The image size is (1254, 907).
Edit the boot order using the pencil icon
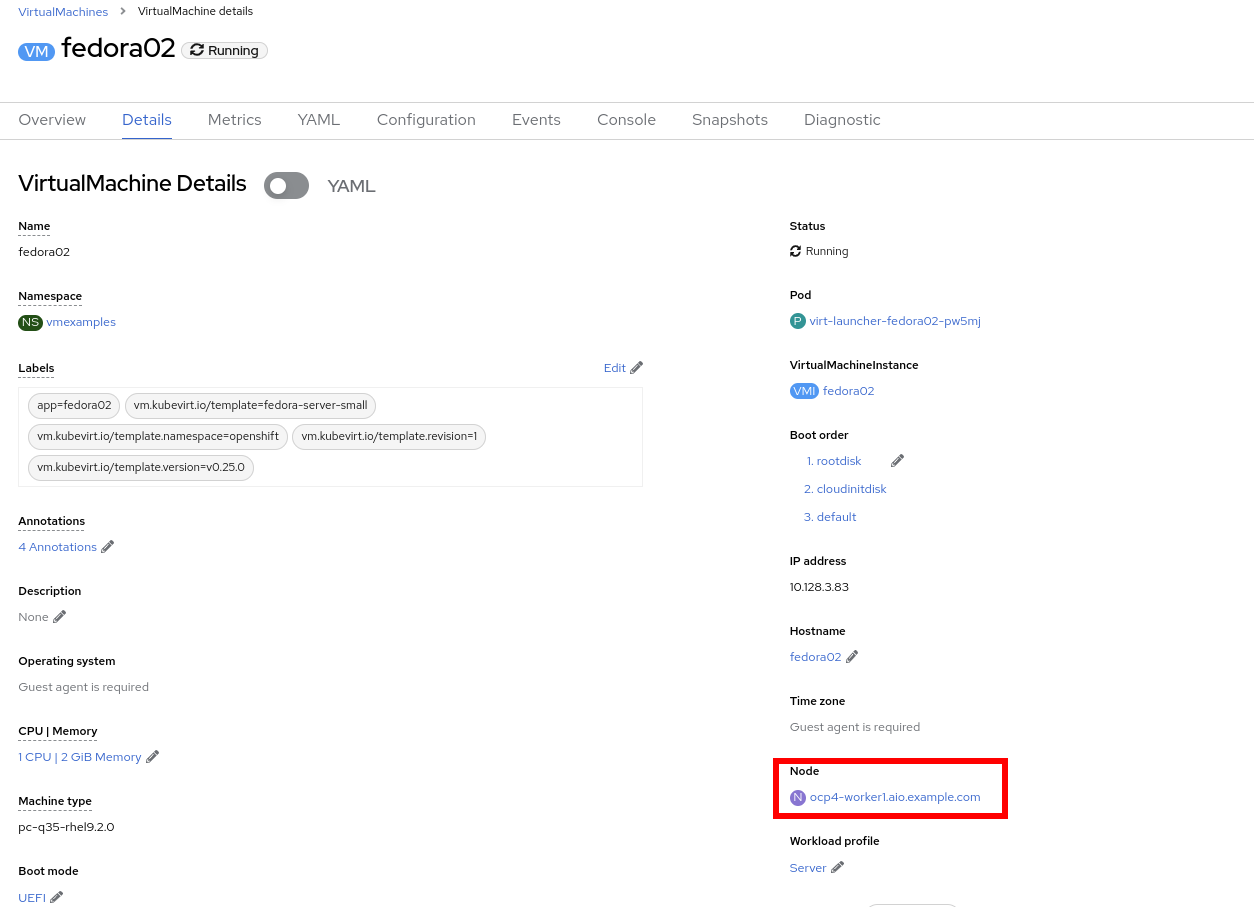[x=897, y=460]
